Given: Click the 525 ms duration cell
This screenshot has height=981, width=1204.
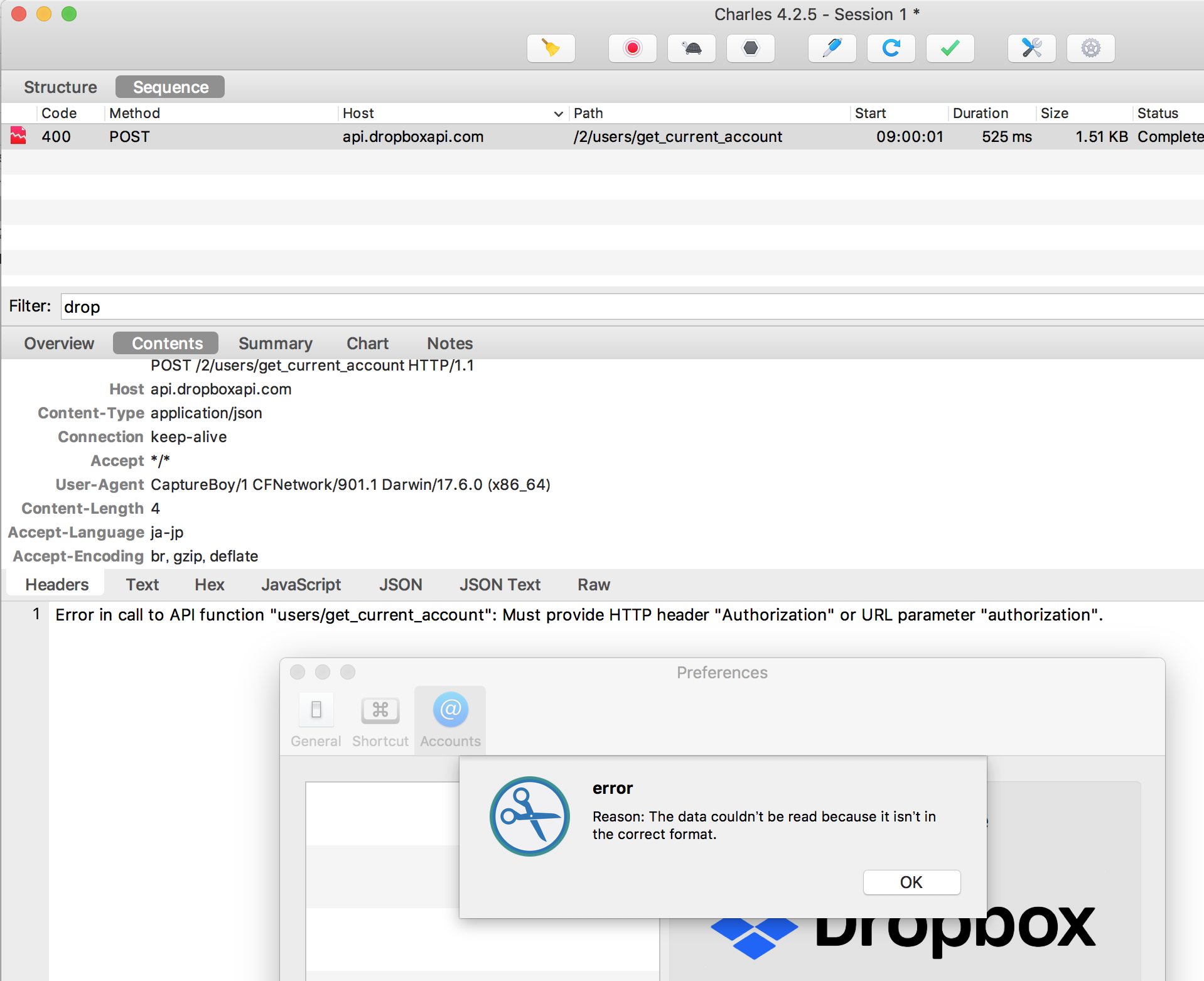Looking at the screenshot, I should tap(1007, 136).
